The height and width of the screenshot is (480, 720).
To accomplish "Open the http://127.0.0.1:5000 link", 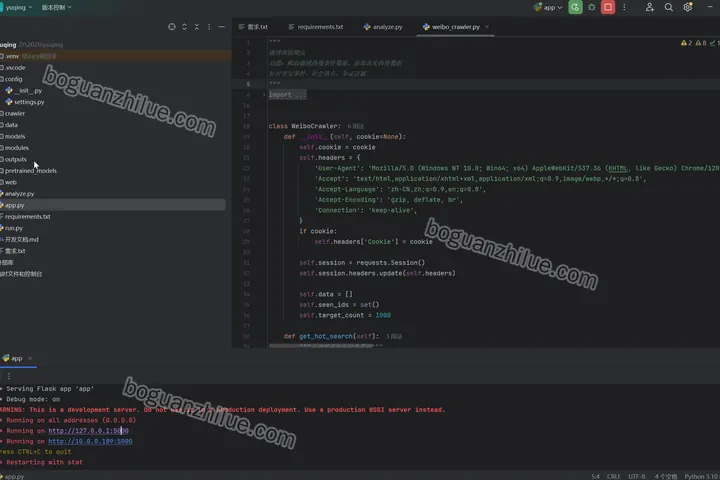I will pyautogui.click(x=88, y=431).
